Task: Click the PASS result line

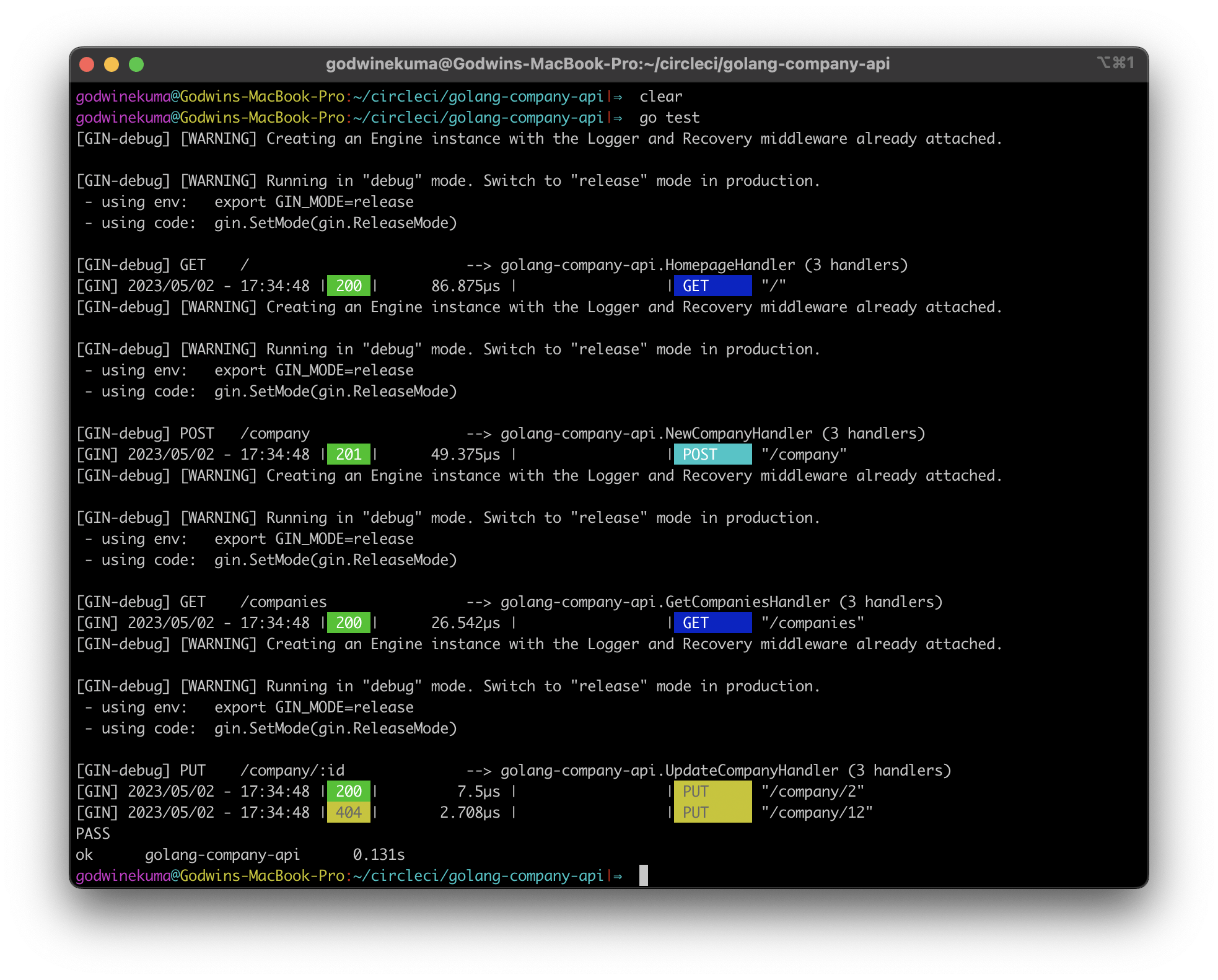Action: (x=93, y=833)
